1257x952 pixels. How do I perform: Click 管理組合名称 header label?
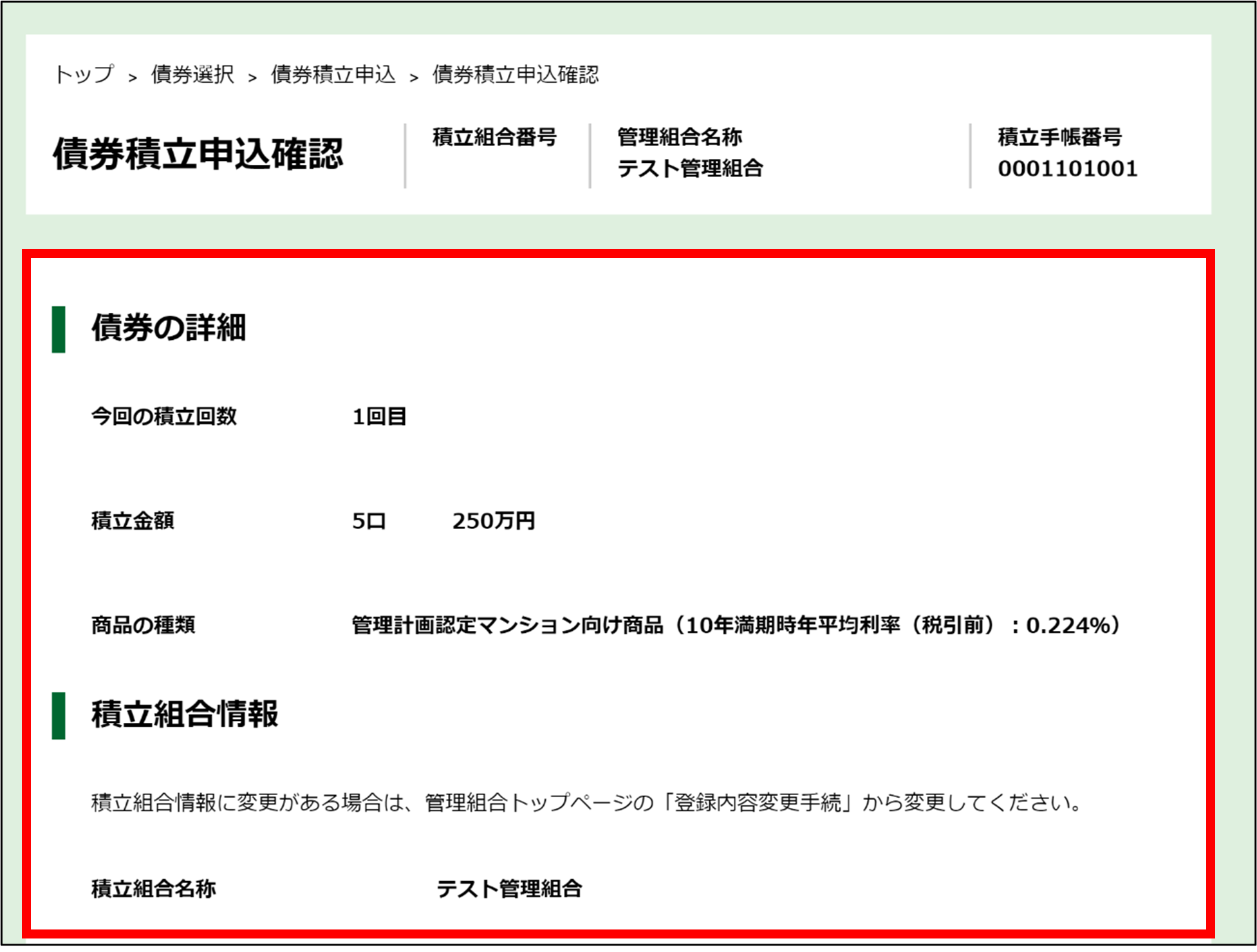(680, 136)
